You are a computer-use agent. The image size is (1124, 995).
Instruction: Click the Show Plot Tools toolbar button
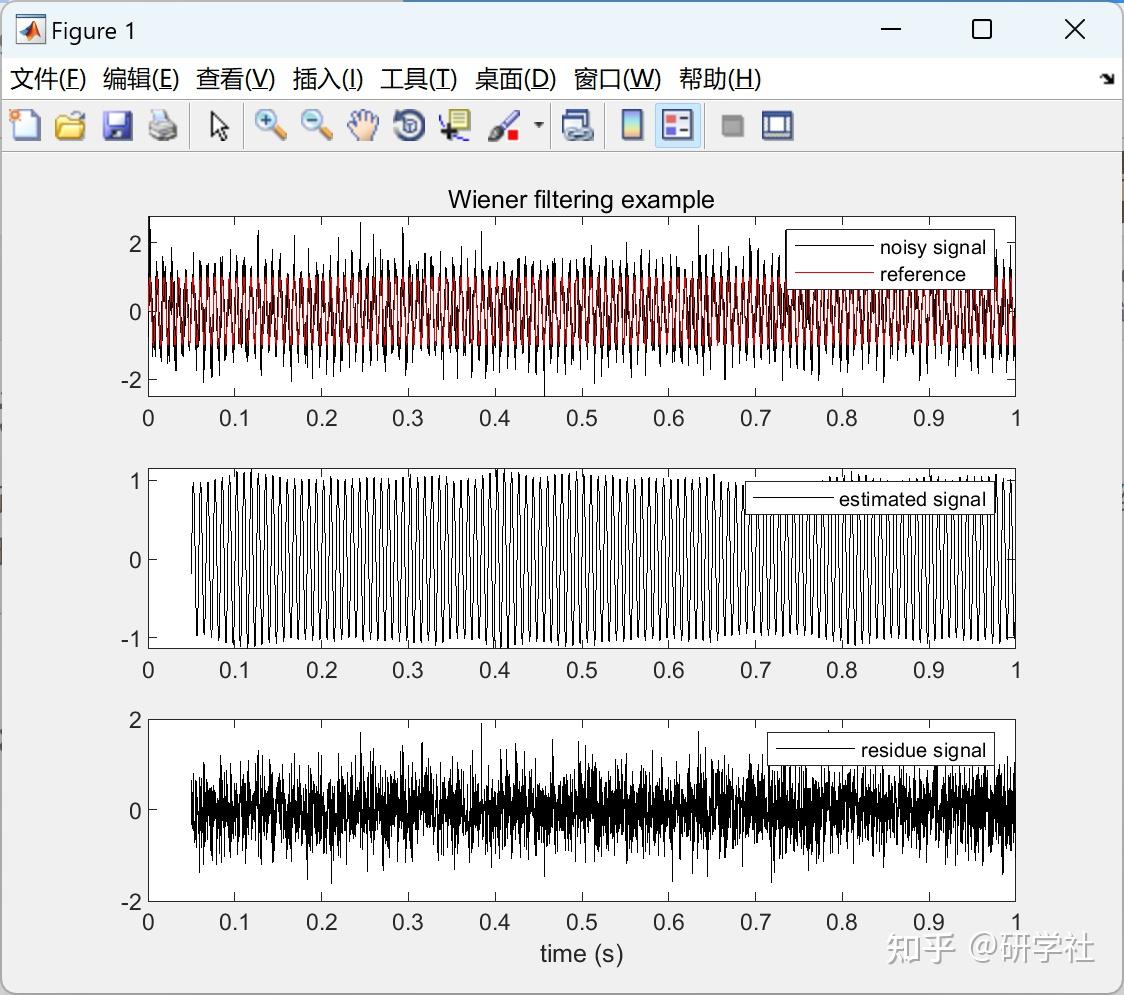778,125
